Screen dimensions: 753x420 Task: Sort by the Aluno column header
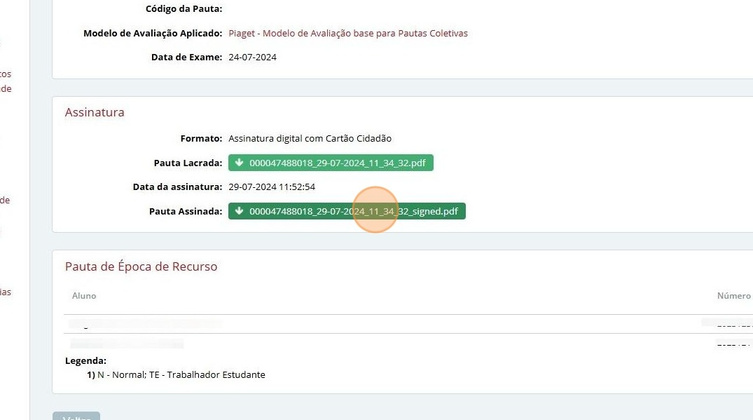point(84,296)
